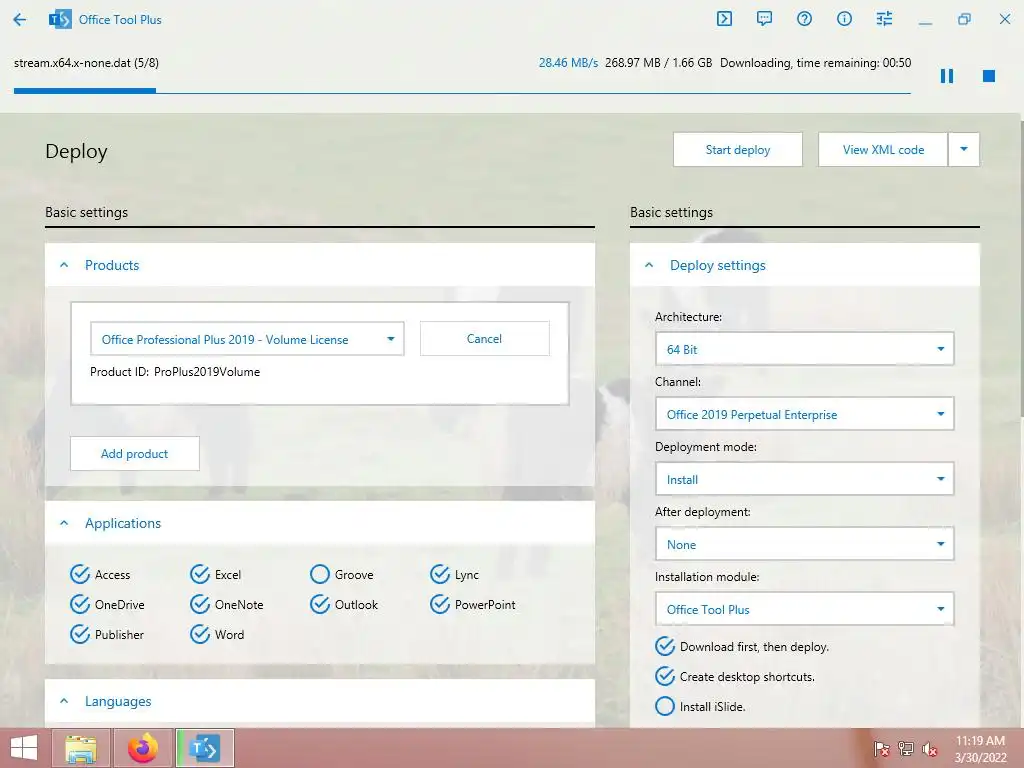Image resolution: width=1024 pixels, height=768 pixels.
Task: Open the Office Professional Plus 2019 product dropdown
Action: [x=247, y=339]
